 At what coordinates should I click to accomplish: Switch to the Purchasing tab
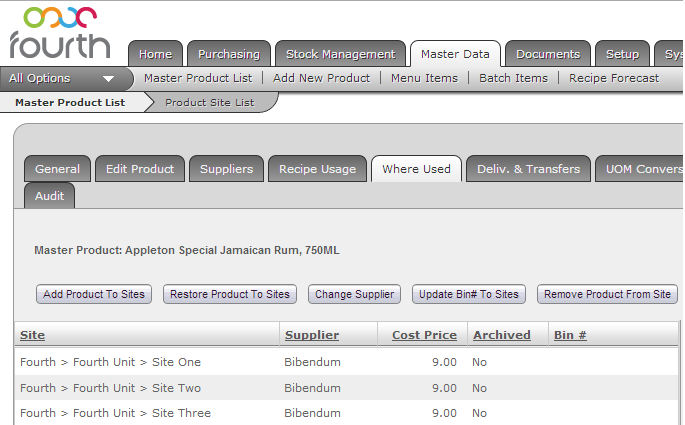pyautogui.click(x=228, y=54)
